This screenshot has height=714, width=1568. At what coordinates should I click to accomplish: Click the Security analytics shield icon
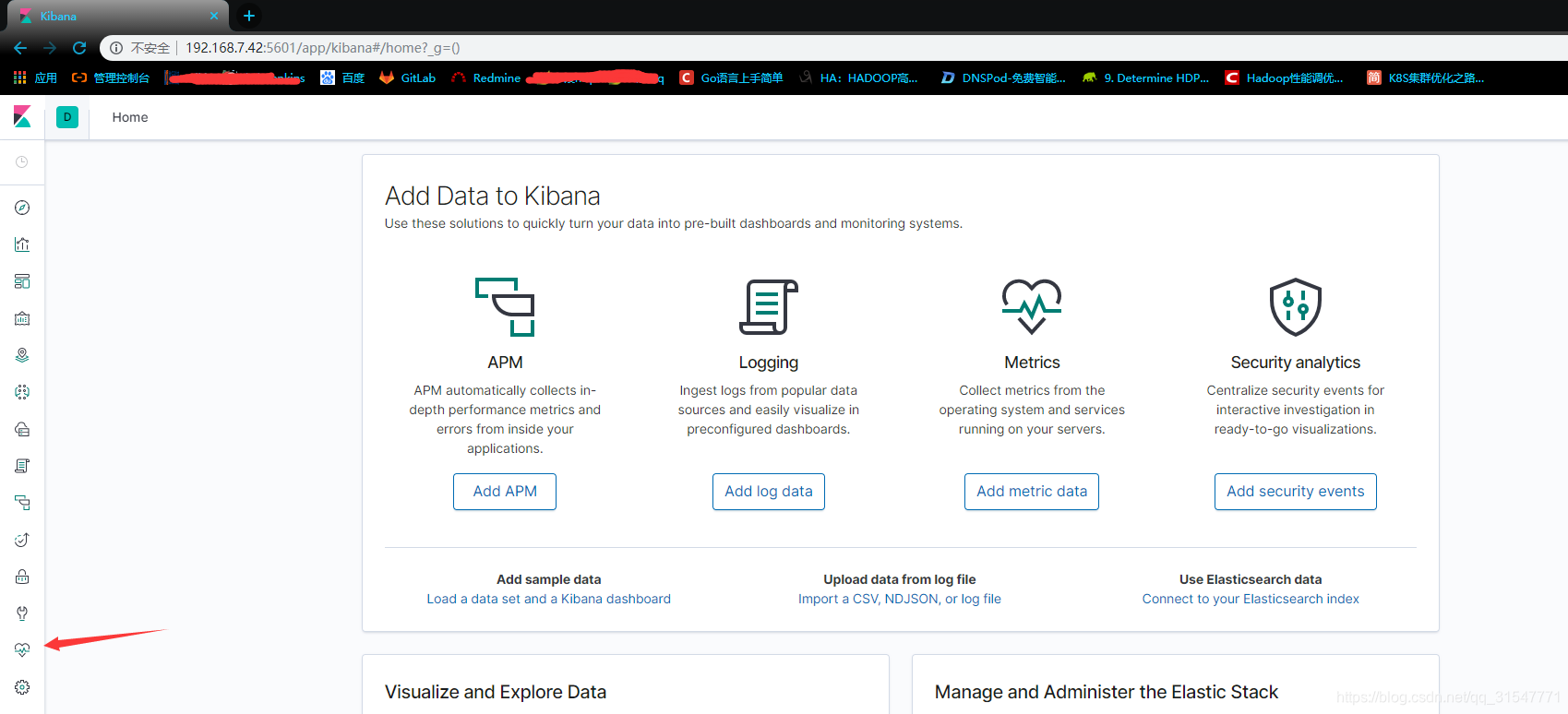1296,307
